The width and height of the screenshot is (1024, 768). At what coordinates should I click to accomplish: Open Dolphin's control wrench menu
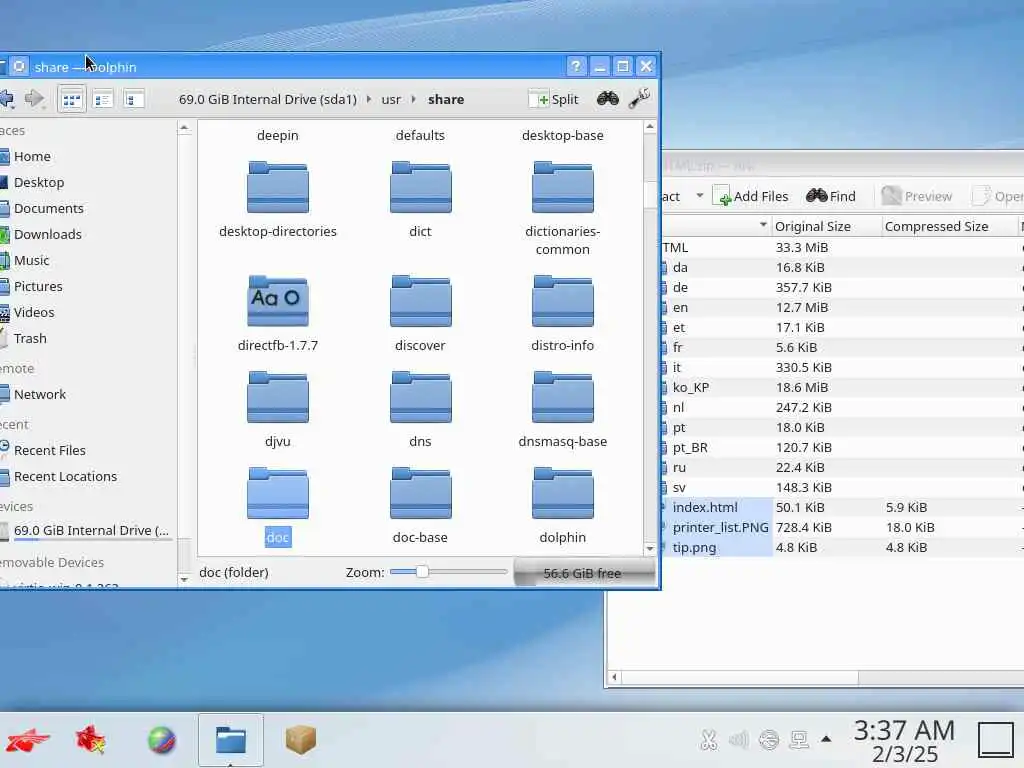coord(639,99)
